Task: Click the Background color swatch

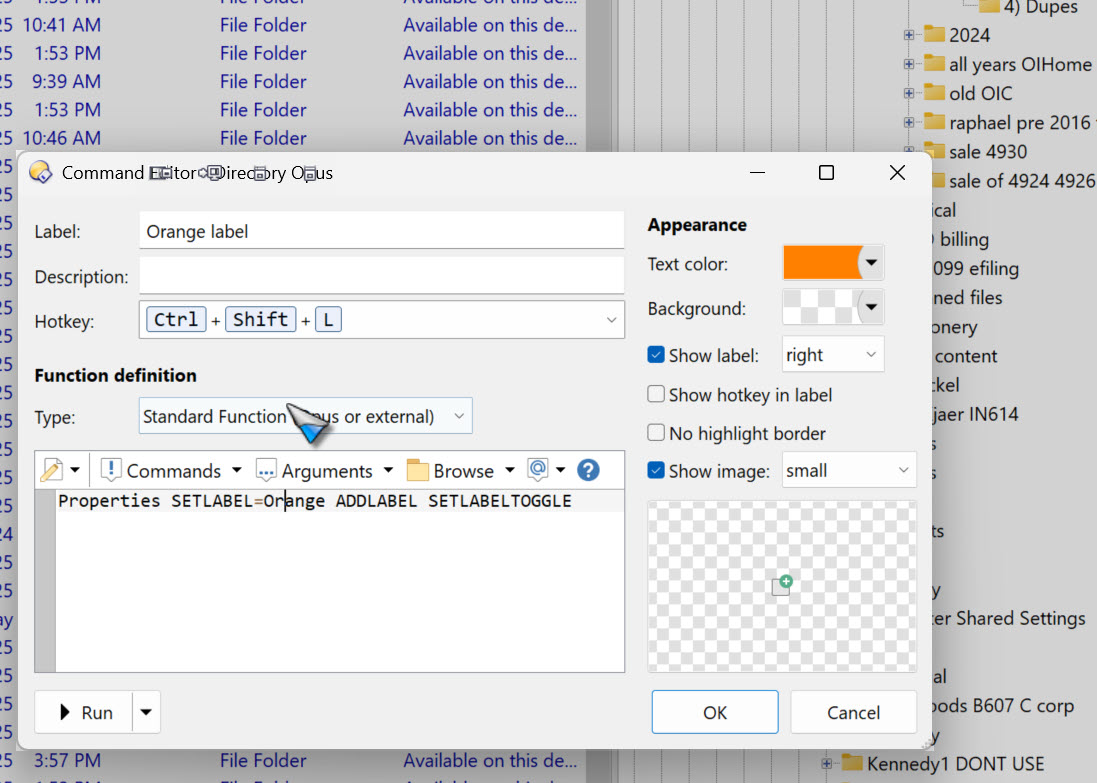Action: [819, 307]
